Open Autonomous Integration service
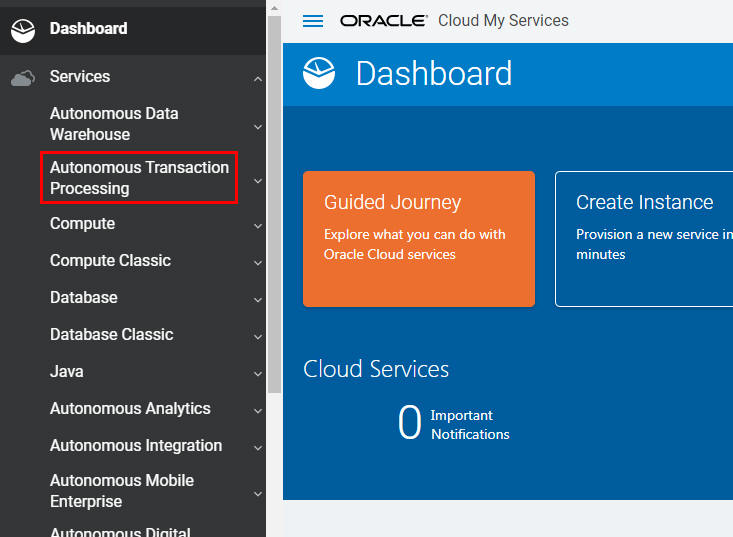The width and height of the screenshot is (733, 537). point(136,446)
